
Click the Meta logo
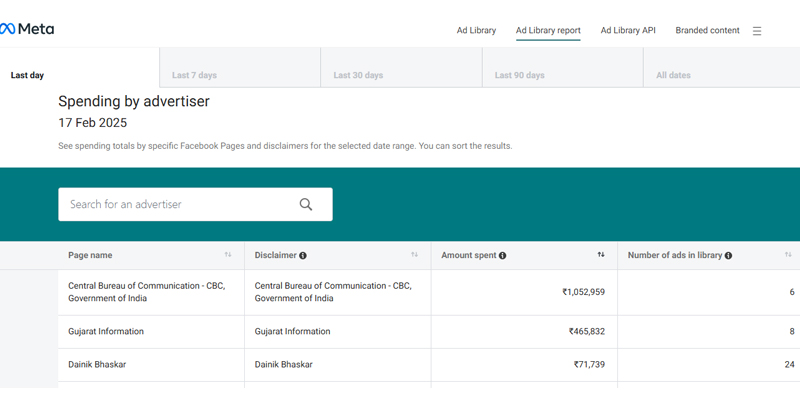pyautogui.click(x=27, y=29)
